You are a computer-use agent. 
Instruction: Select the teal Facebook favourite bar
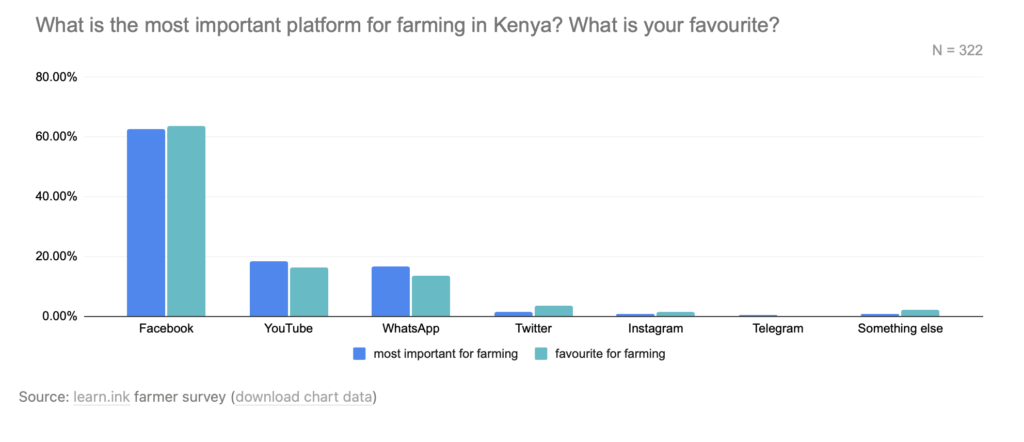tap(186, 221)
